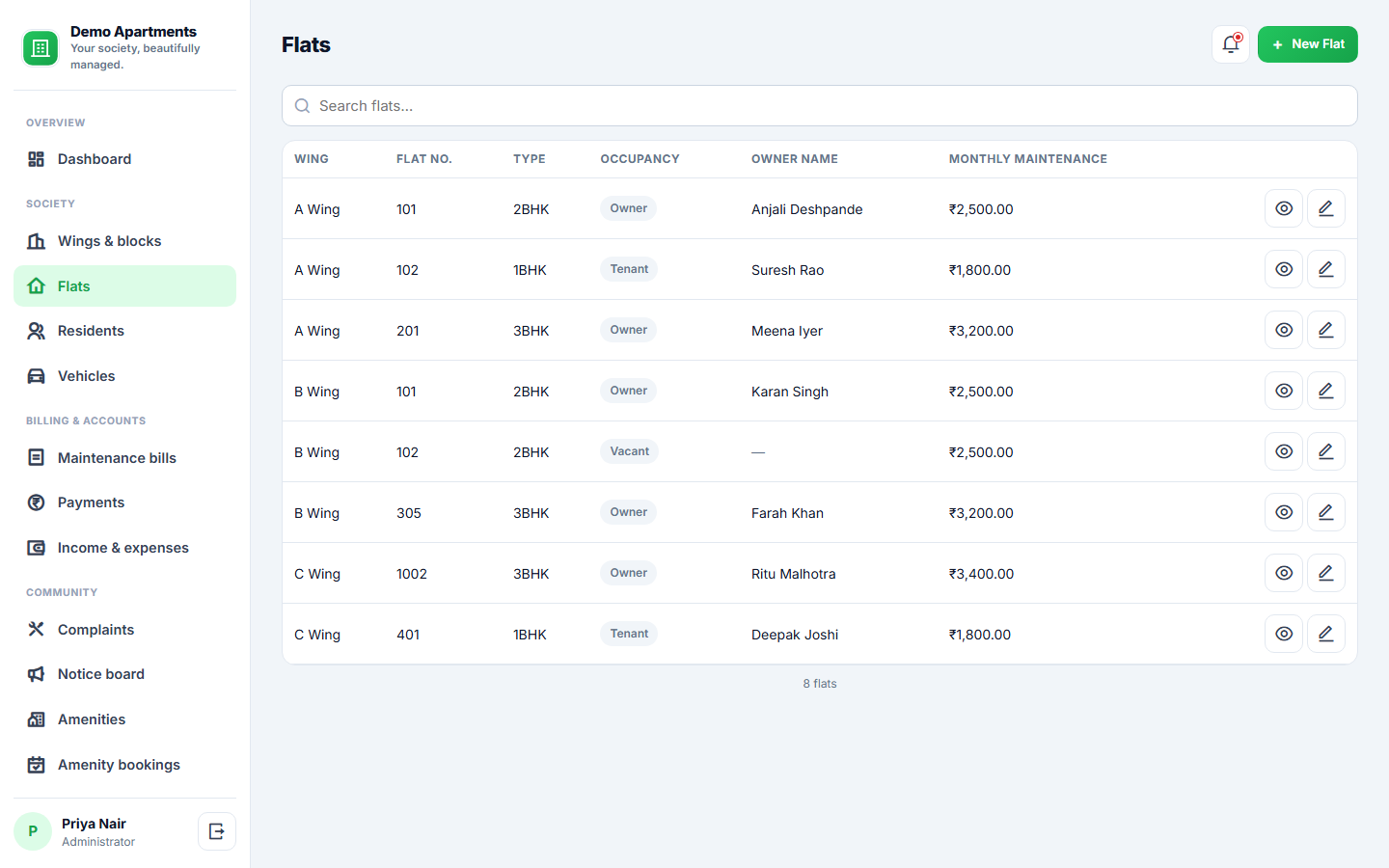Click the Monthly Maintenance column header
The image size is (1389, 868).
tap(1027, 159)
